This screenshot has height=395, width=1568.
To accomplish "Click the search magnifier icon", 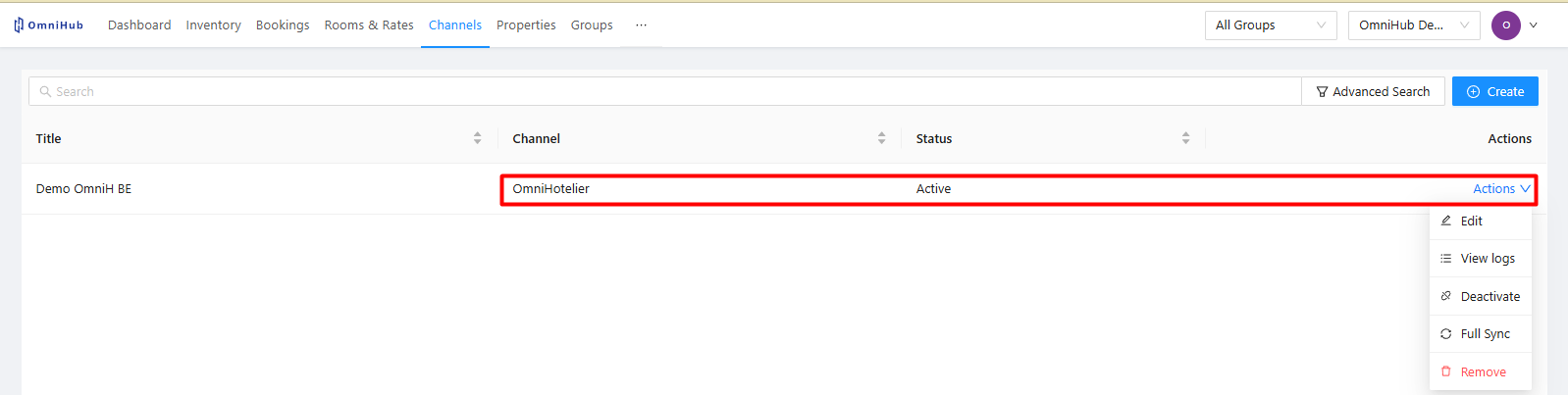I will [45, 91].
